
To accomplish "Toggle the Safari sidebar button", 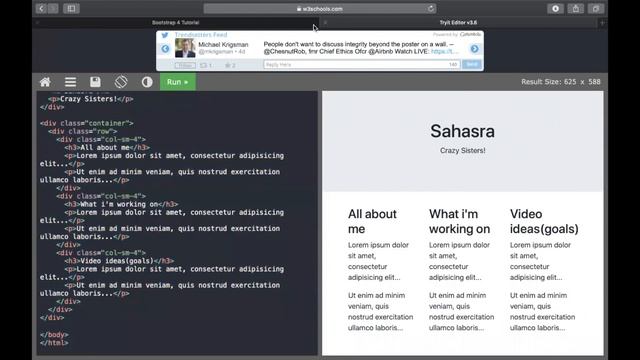I will (x=71, y=9).
